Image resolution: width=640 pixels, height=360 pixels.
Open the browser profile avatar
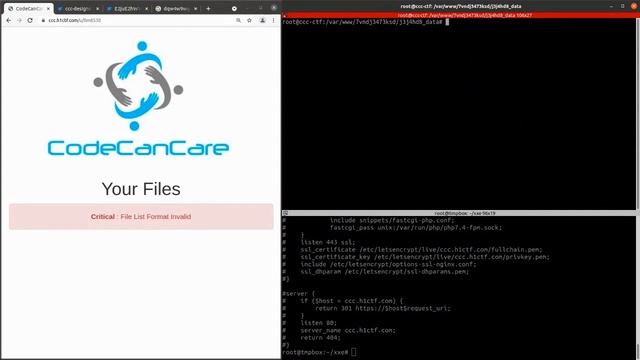click(262, 20)
